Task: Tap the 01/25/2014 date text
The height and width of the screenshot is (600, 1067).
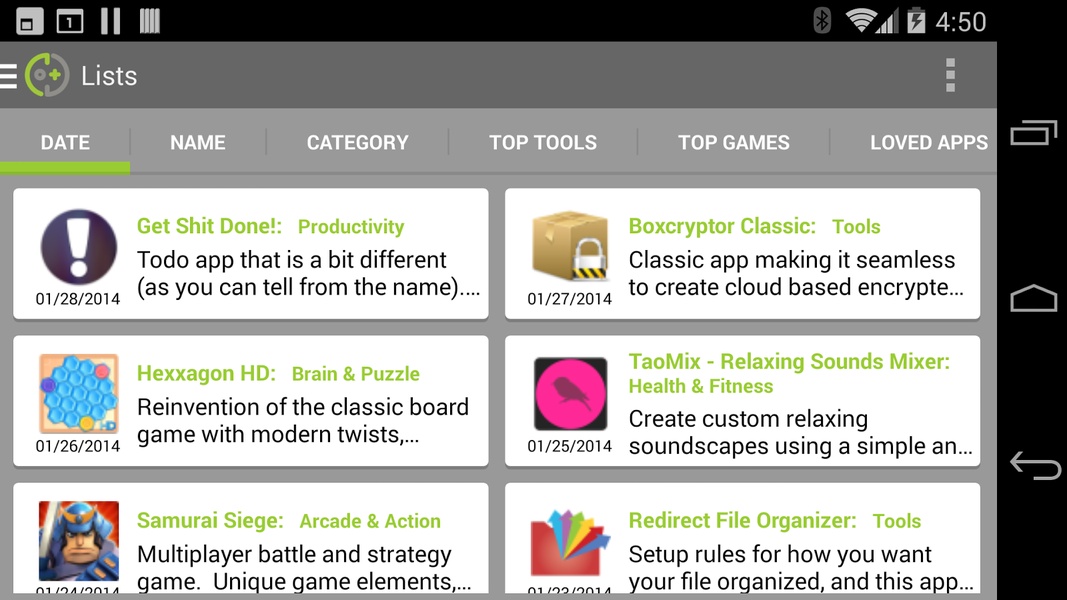Action: point(570,446)
